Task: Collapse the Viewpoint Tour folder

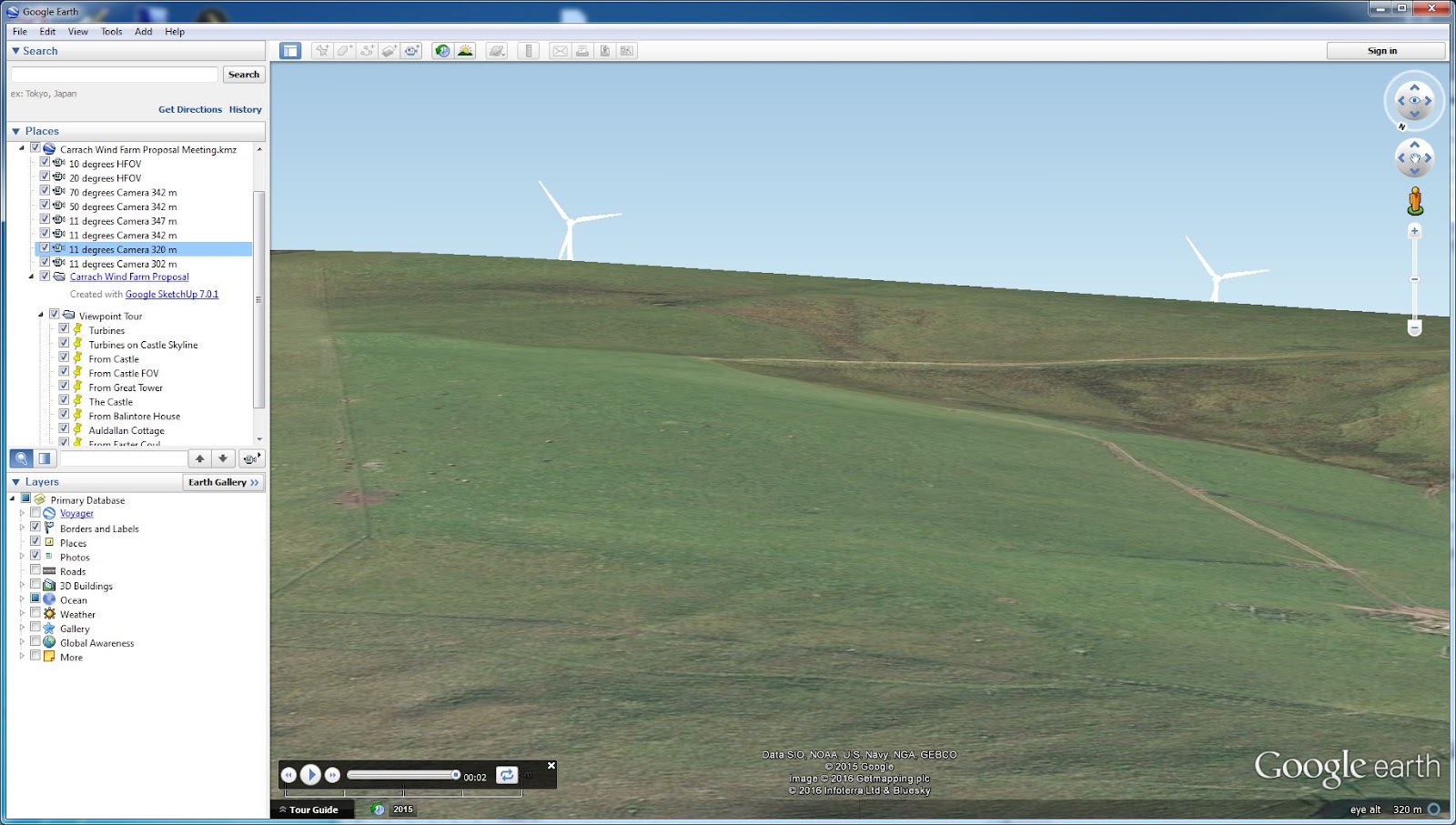Action: pos(41,315)
